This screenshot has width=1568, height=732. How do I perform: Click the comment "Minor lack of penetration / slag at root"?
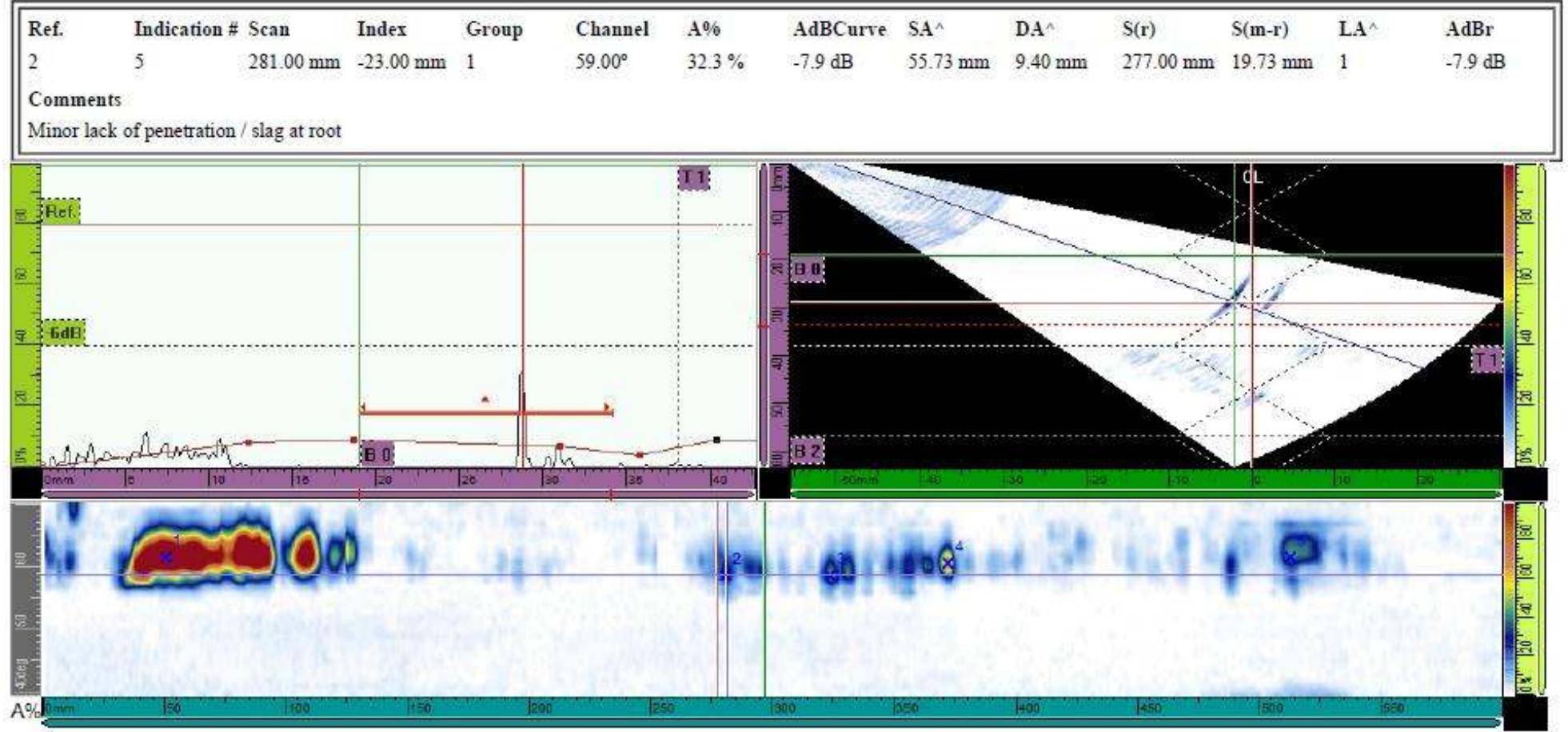click(x=185, y=130)
